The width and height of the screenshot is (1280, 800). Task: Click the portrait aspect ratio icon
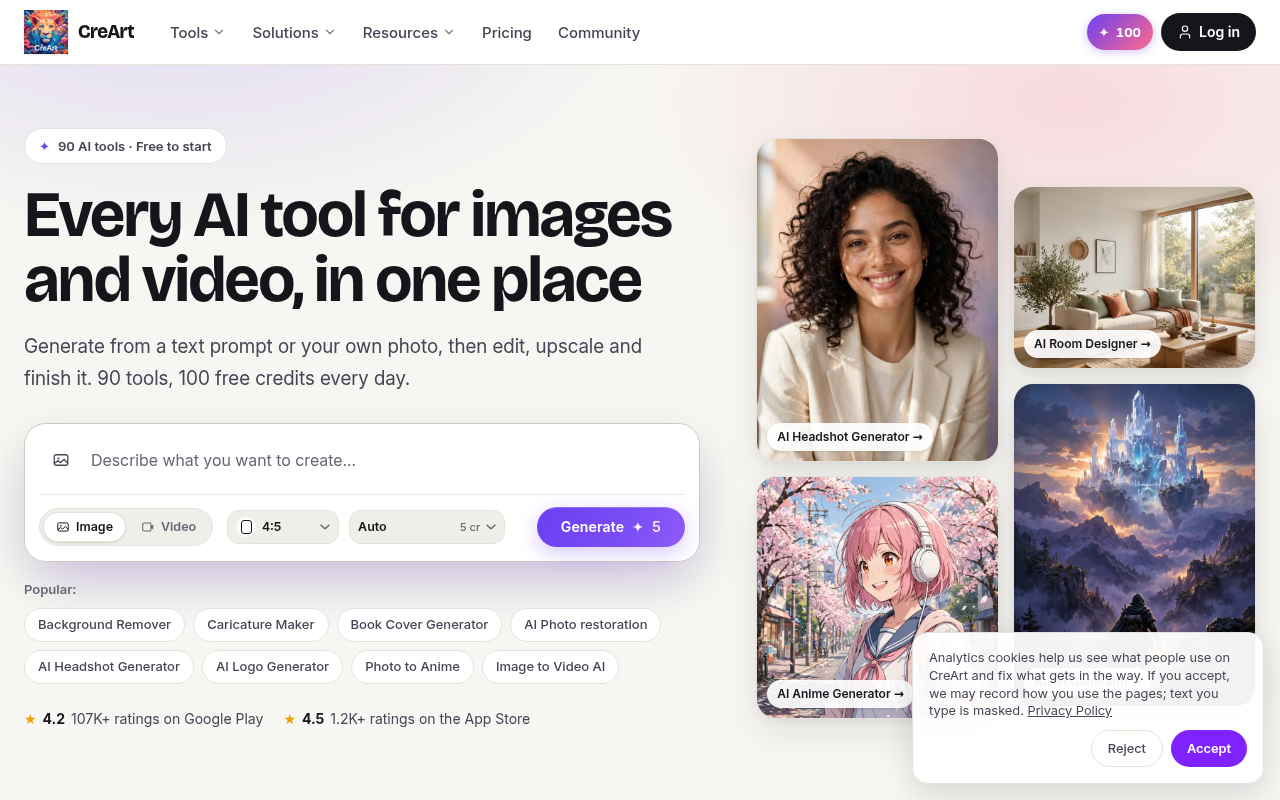247,527
